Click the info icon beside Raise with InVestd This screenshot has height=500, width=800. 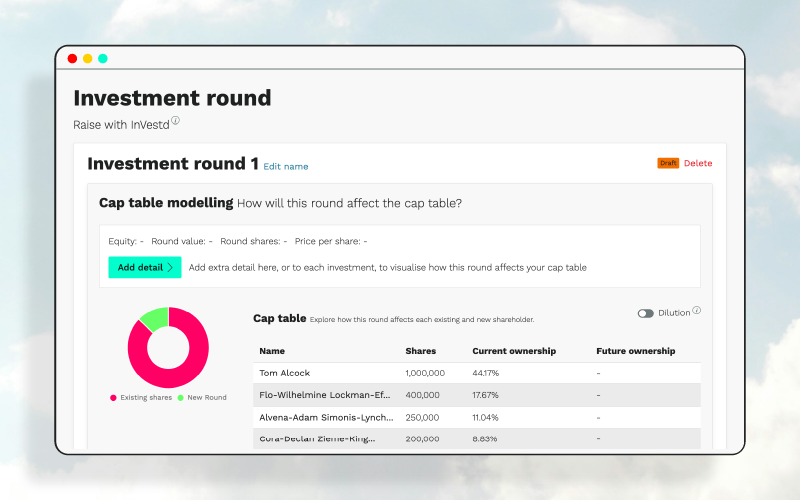pyautogui.click(x=175, y=120)
